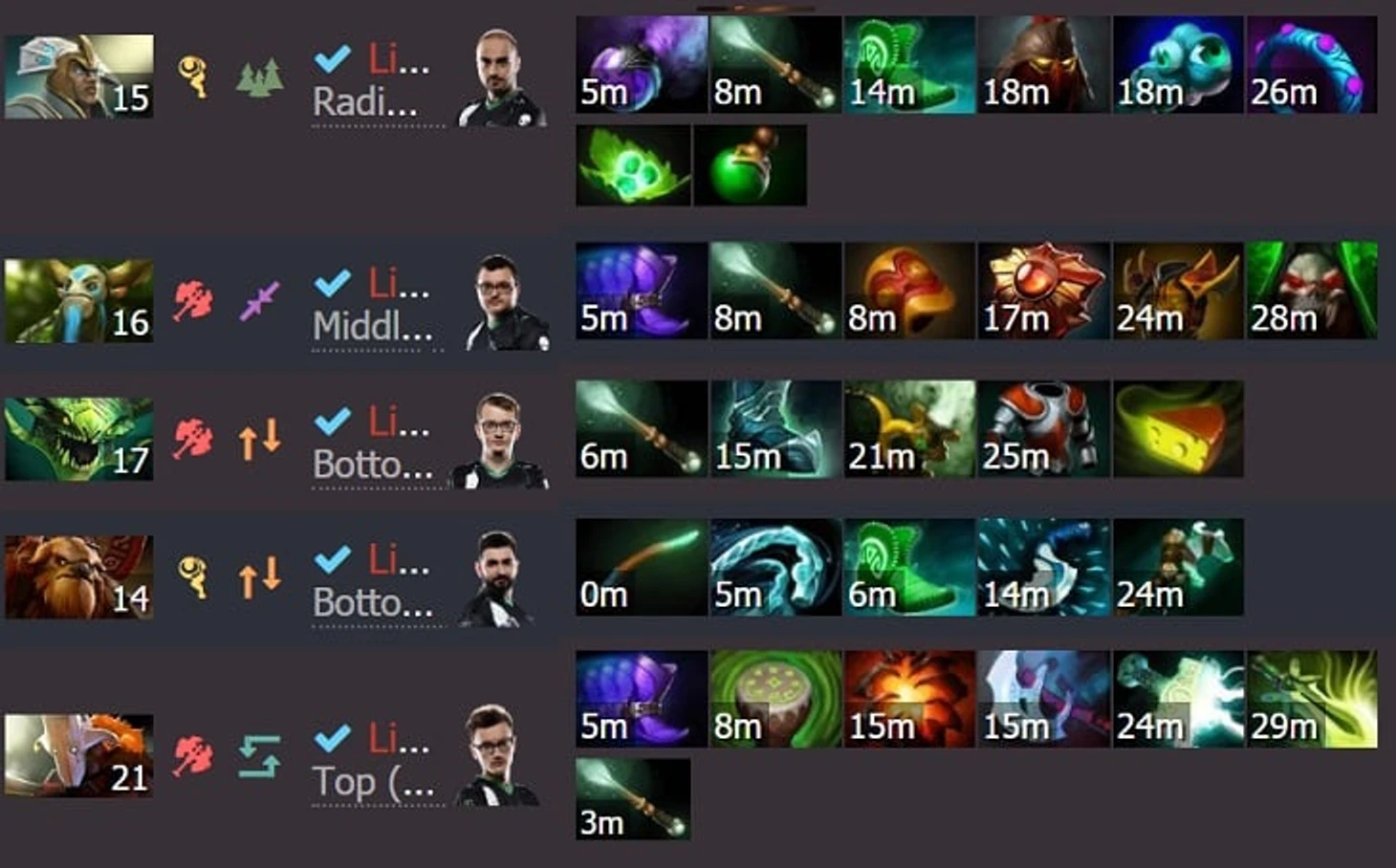Click the first row player photo
This screenshot has height=868, width=1396.
[502, 77]
